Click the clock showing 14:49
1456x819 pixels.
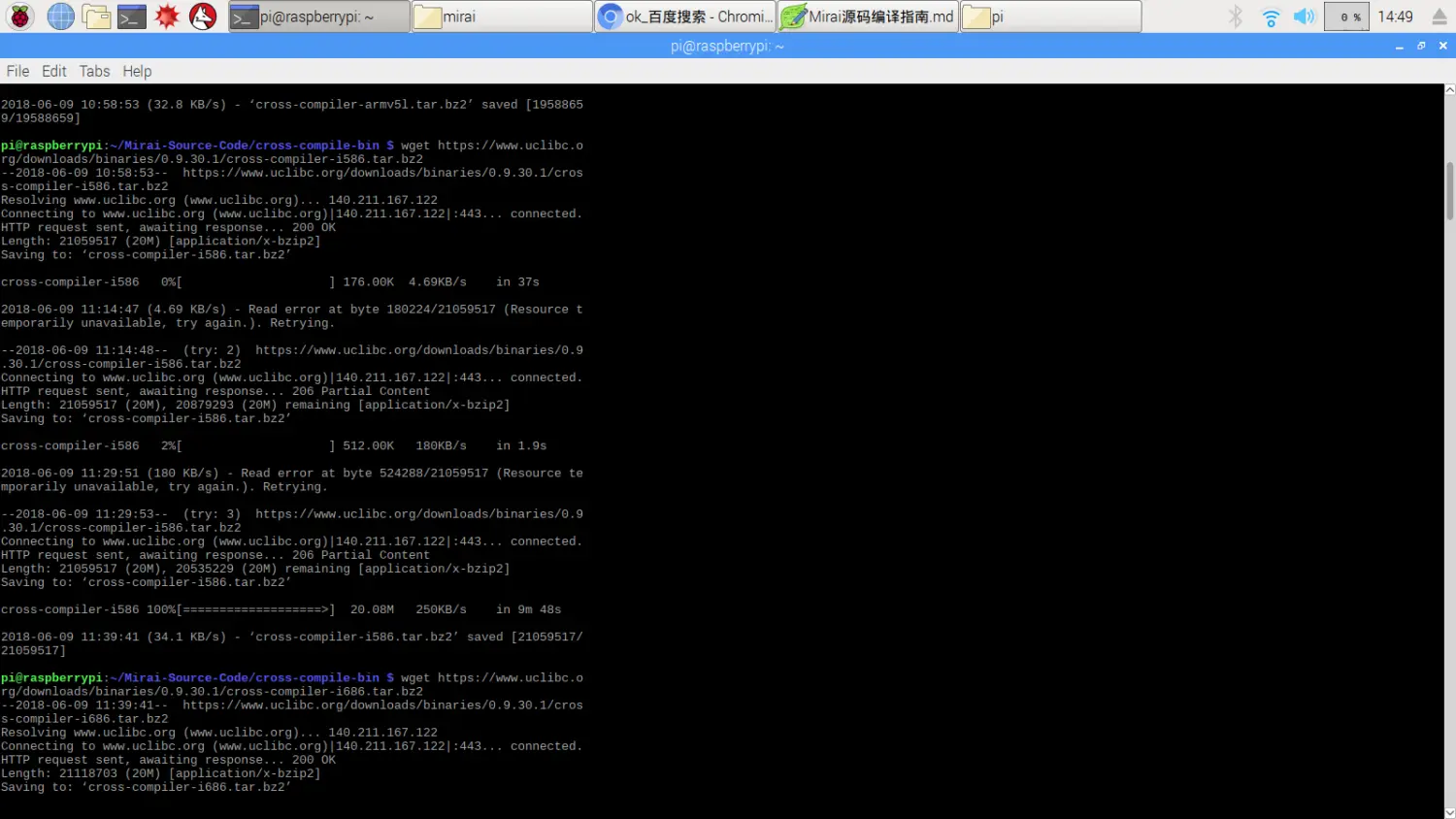1395,16
